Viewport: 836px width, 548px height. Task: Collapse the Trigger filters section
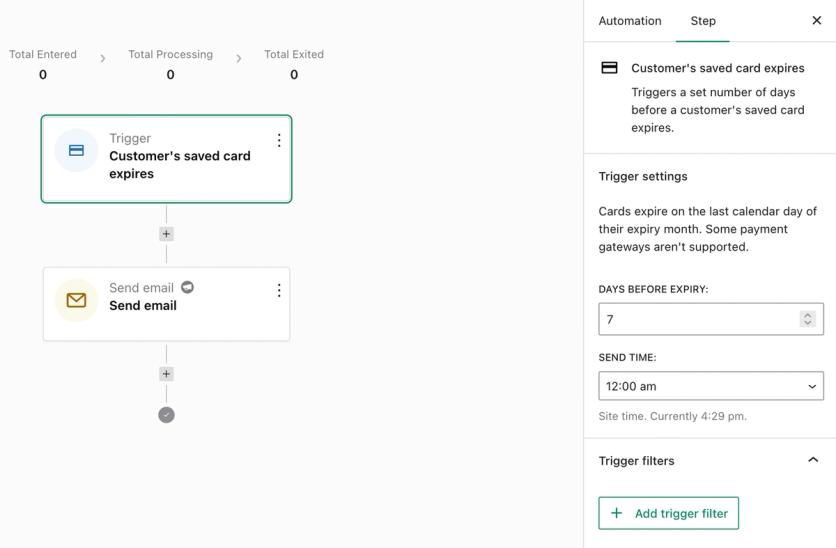(x=813, y=460)
